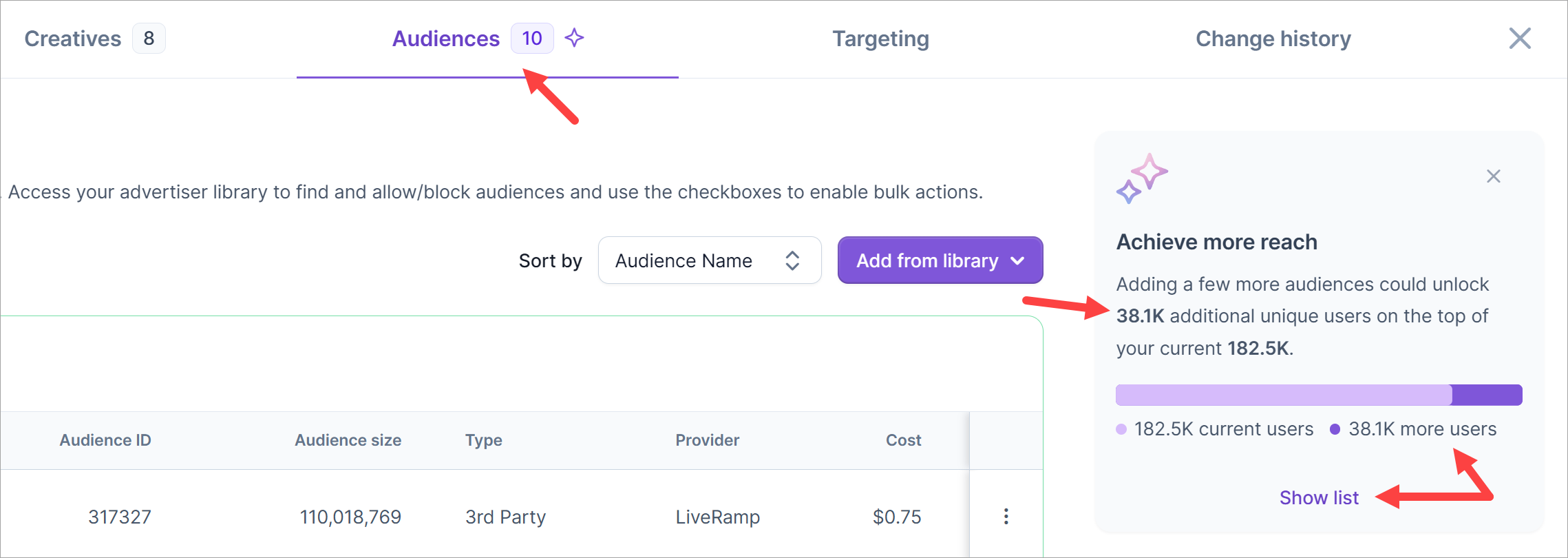
Task: Click the Audience size column header
Action: 348,440
